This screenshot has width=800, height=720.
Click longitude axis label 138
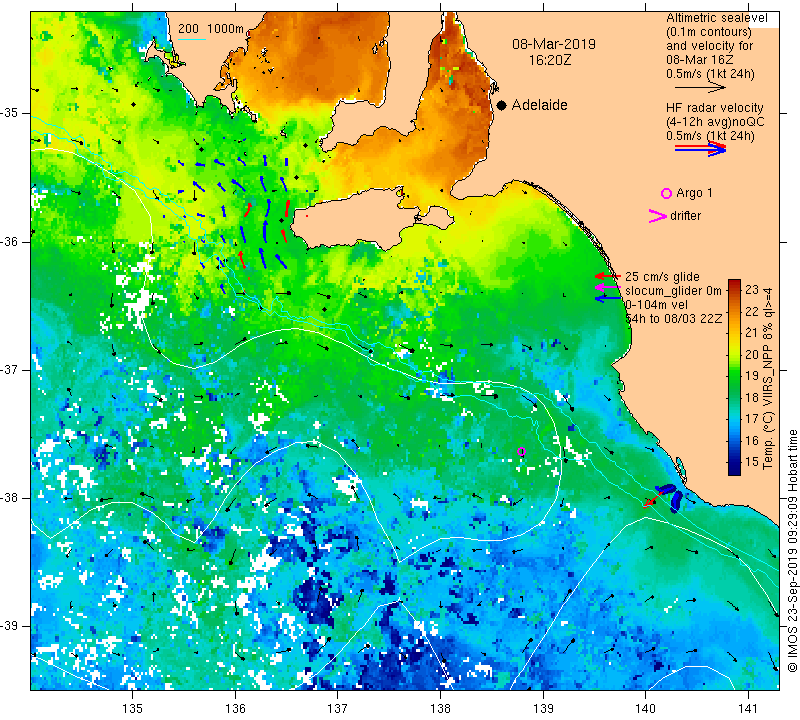(440, 708)
